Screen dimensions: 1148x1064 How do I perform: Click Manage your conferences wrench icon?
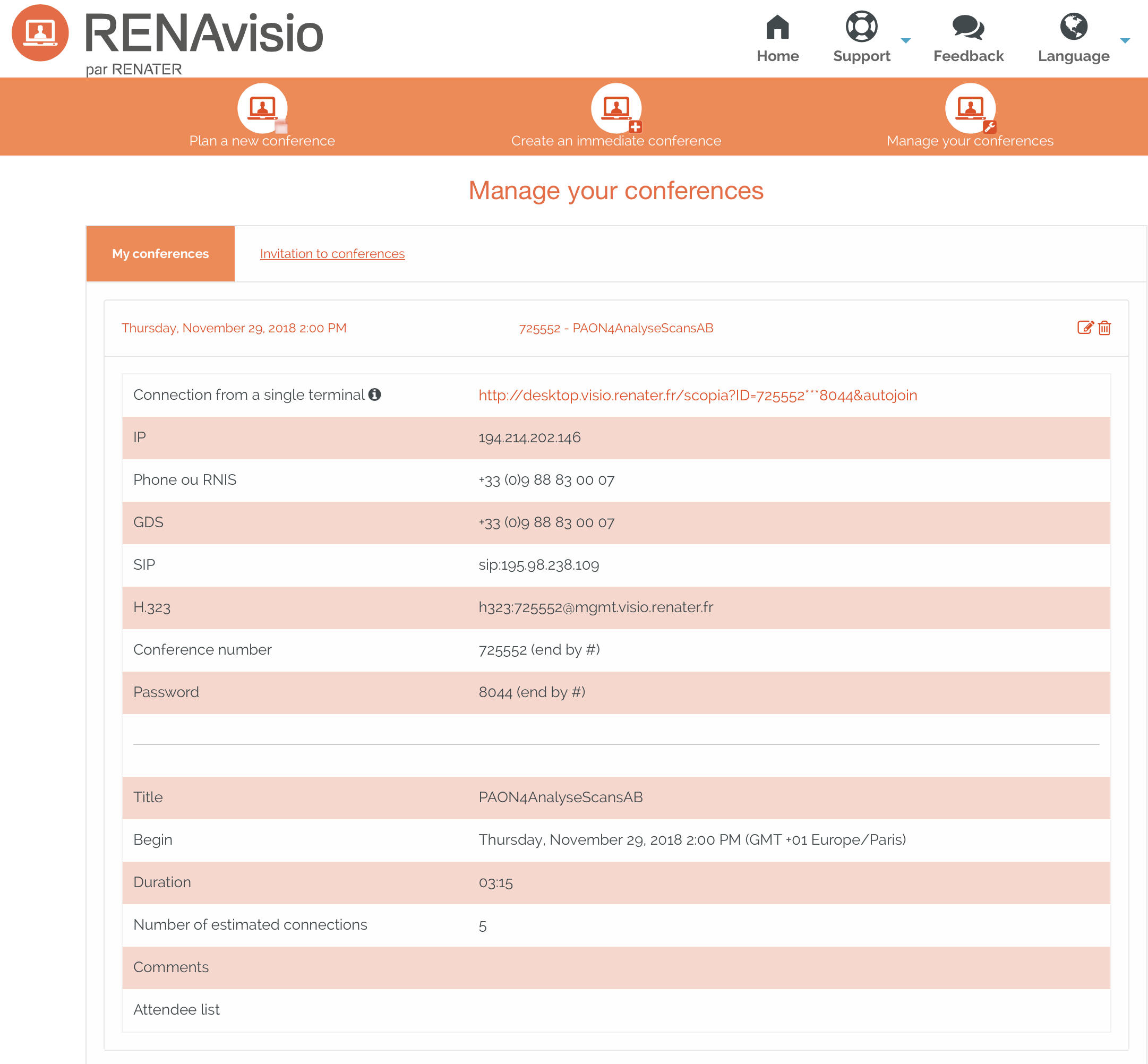[x=970, y=108]
